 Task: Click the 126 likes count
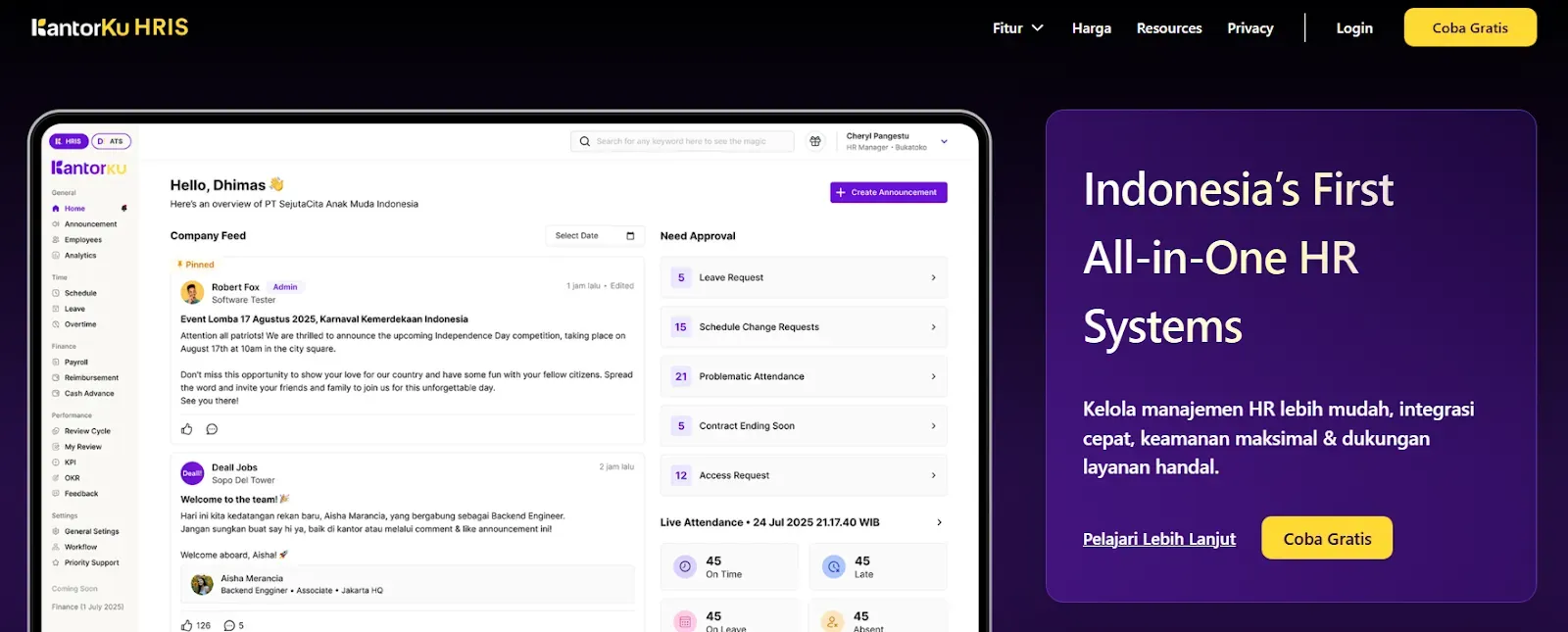pos(203,625)
